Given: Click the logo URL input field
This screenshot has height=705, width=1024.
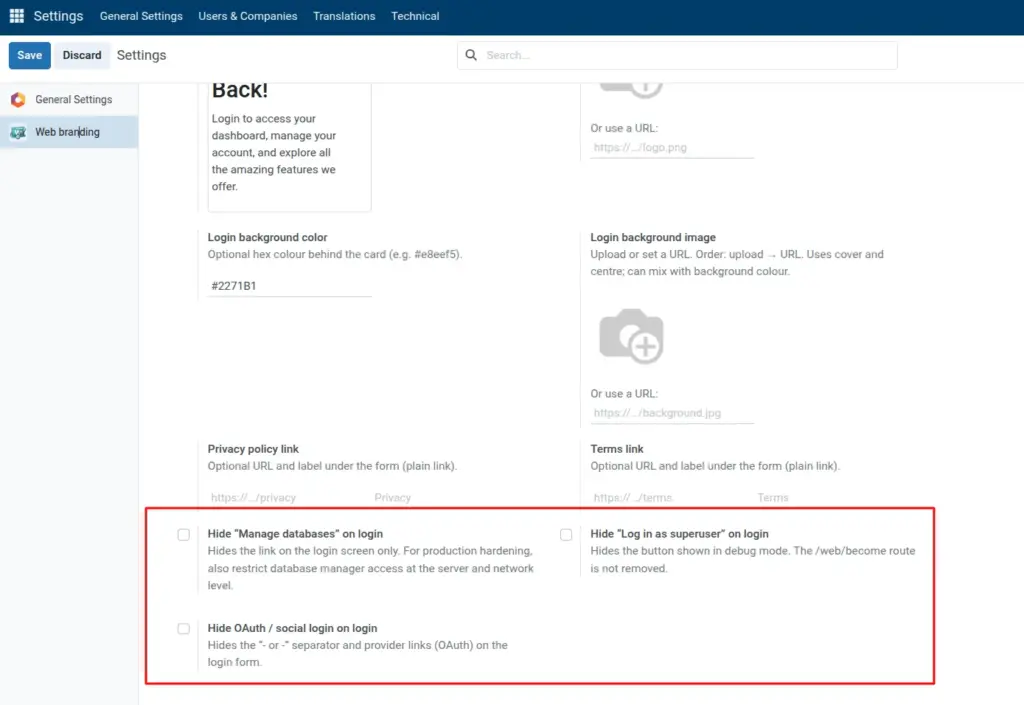Looking at the screenshot, I should click(x=672, y=148).
